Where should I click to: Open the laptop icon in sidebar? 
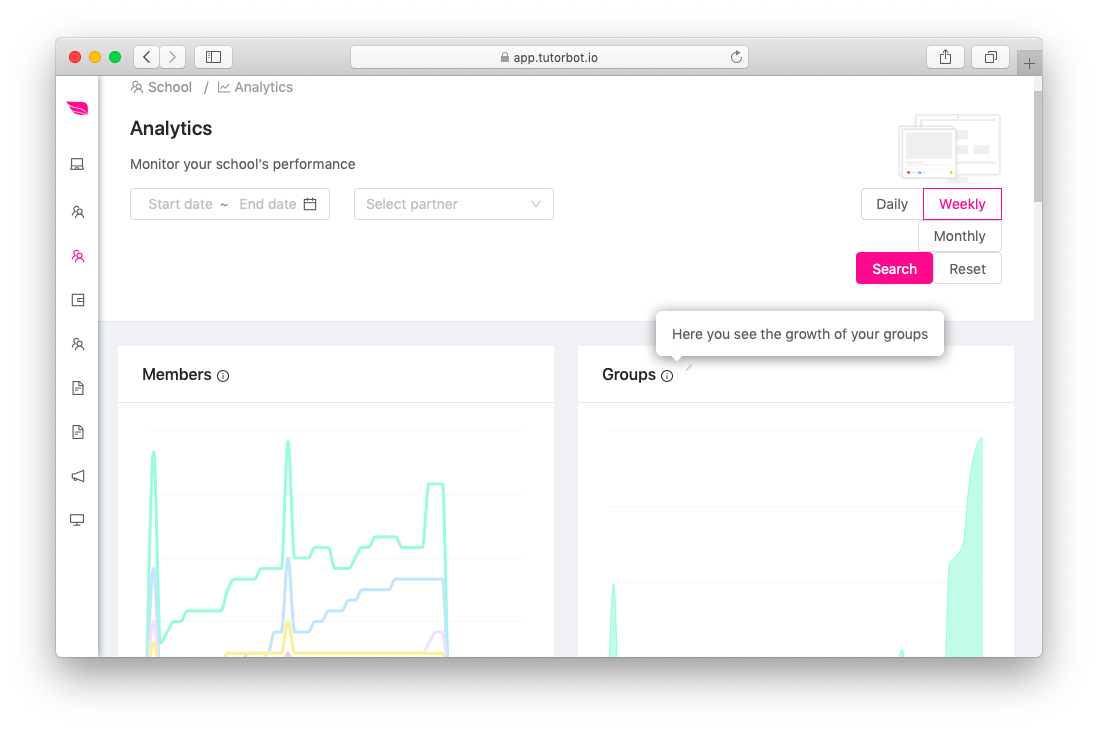(x=77, y=164)
